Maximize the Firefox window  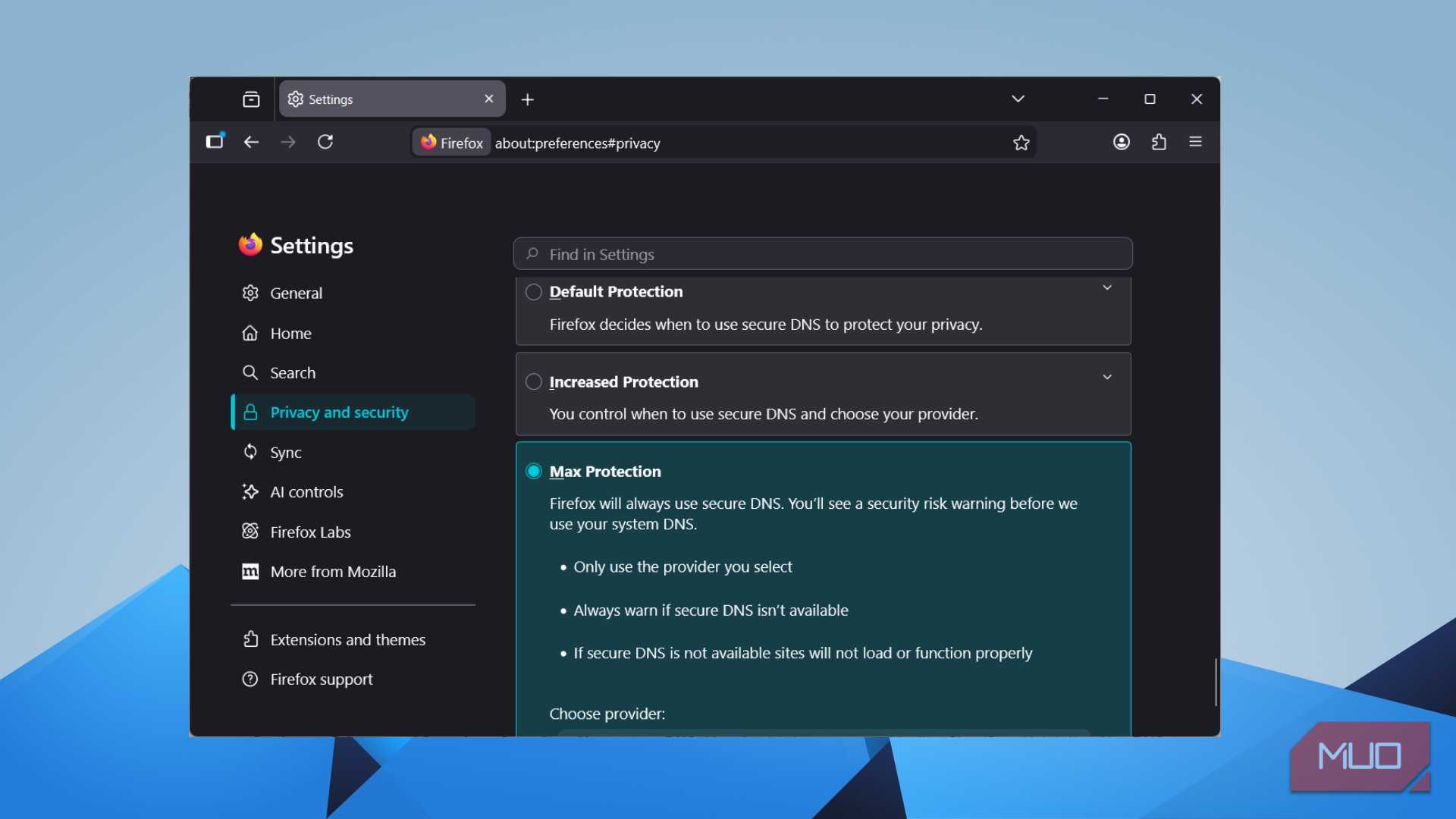click(x=1150, y=99)
